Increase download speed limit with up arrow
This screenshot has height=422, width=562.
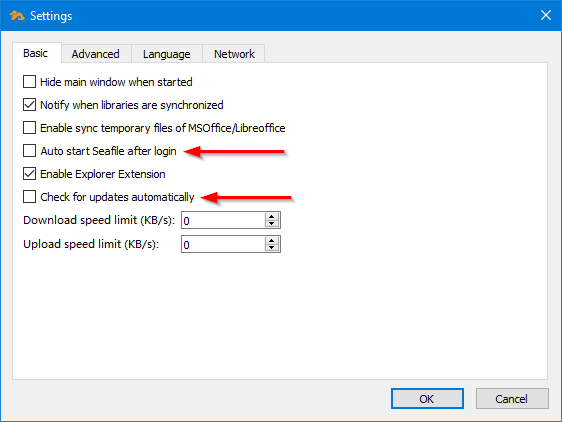tap(272, 217)
